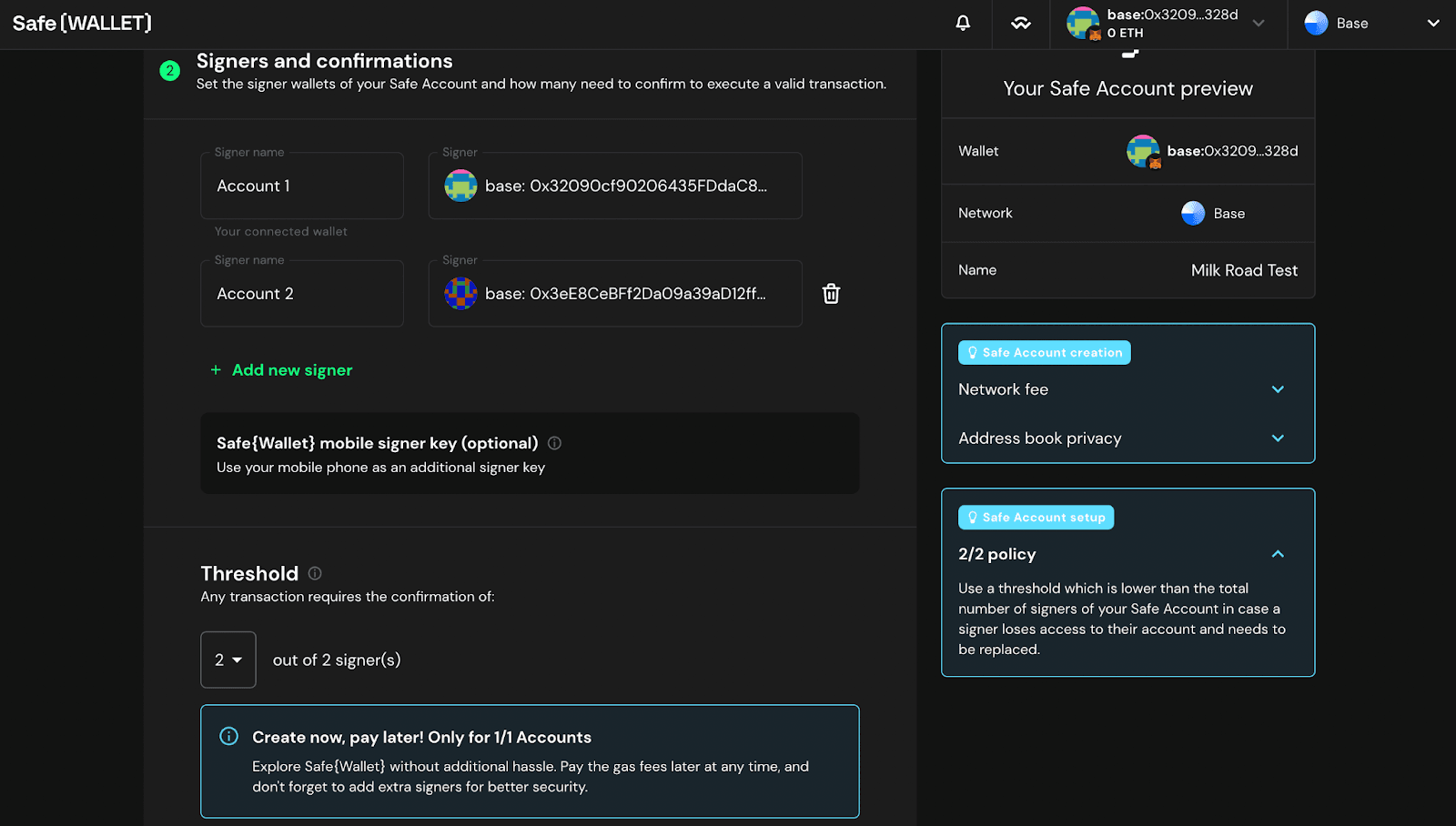Click Account 1's signer identicon avatar
Viewport: 1456px width, 826px height.
(460, 186)
